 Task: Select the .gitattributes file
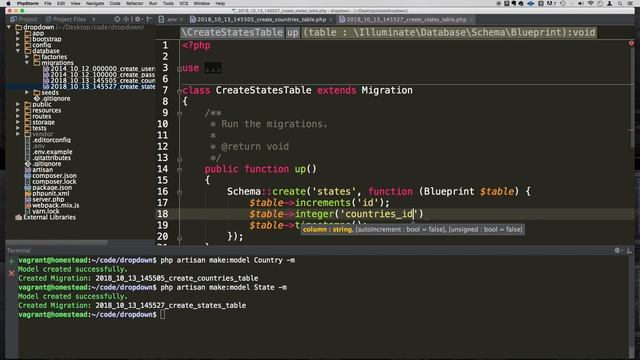tap(47, 158)
